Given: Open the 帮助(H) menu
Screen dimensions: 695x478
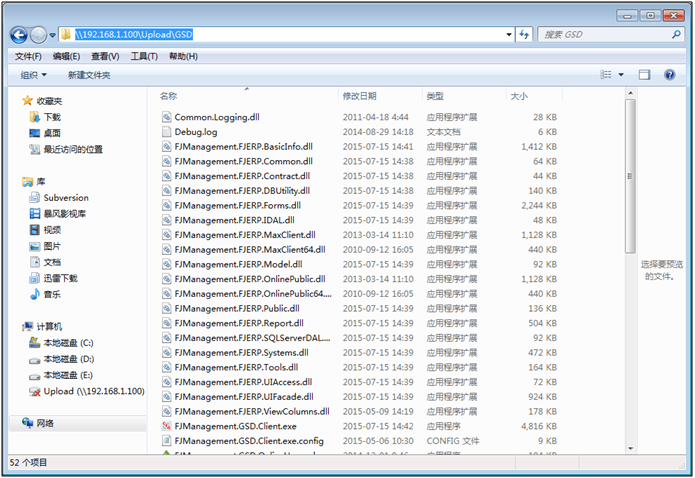Looking at the screenshot, I should (x=183, y=56).
